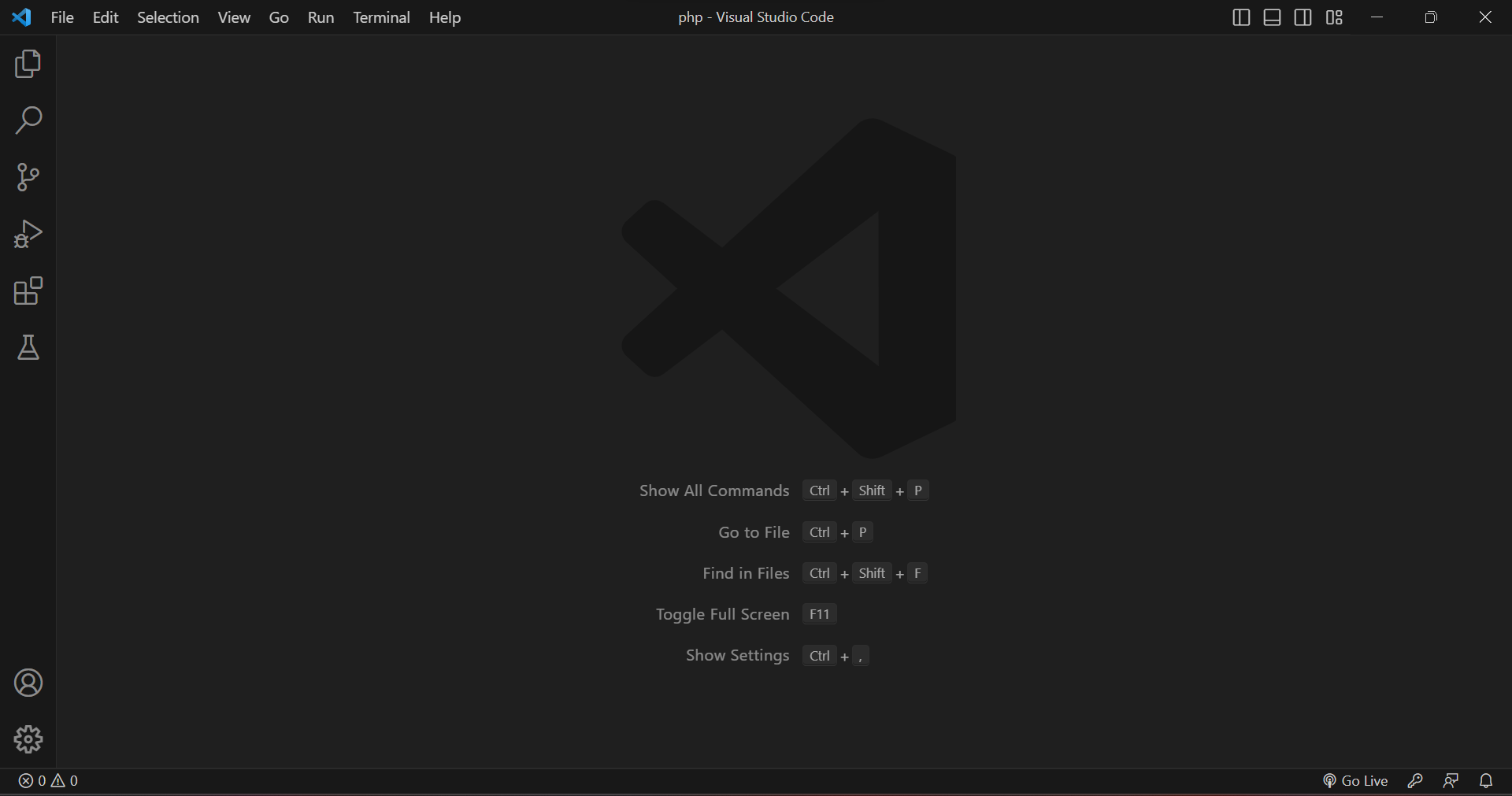Open the File menu
Image resolution: width=1512 pixels, height=796 pixels.
[x=62, y=17]
